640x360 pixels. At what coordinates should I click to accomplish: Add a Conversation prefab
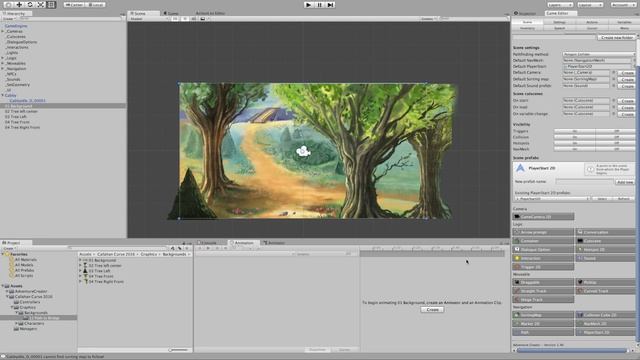[x=606, y=232]
